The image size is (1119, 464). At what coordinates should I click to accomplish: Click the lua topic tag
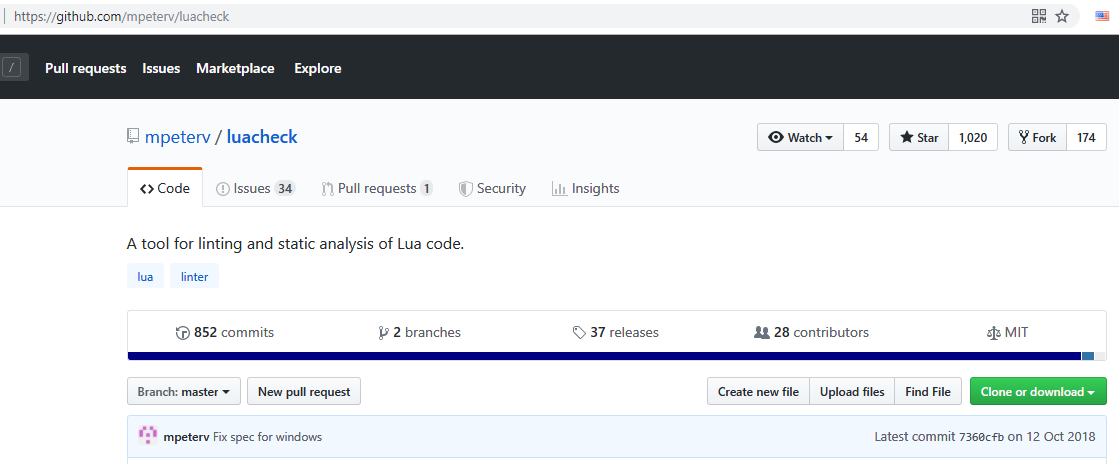(146, 276)
